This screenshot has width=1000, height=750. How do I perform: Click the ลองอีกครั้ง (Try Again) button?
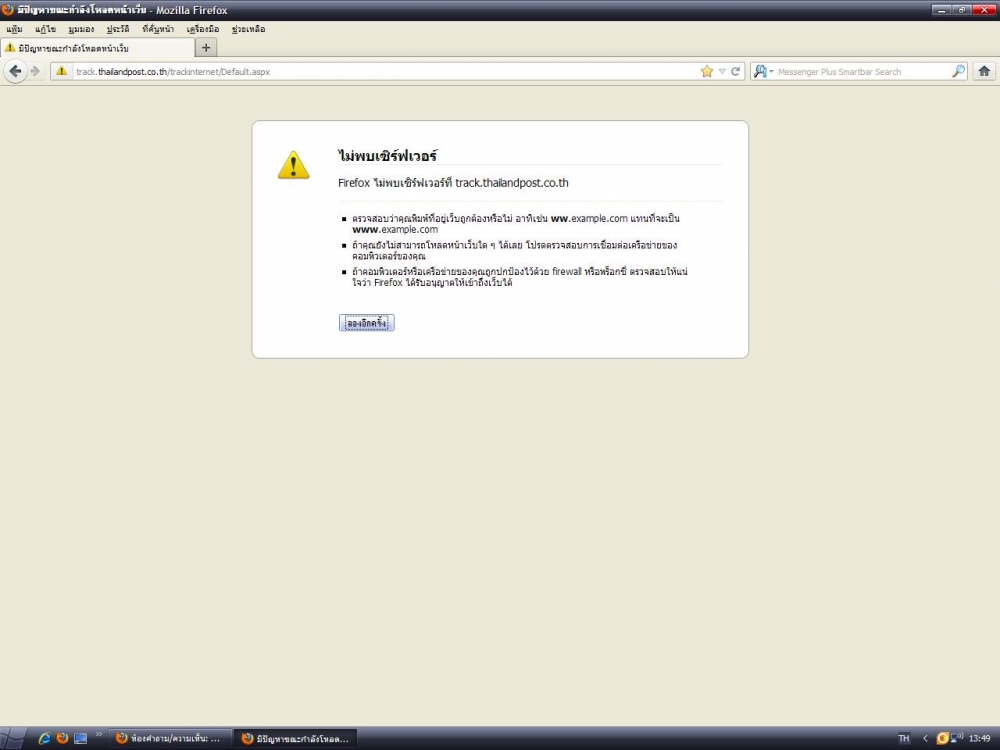(367, 323)
